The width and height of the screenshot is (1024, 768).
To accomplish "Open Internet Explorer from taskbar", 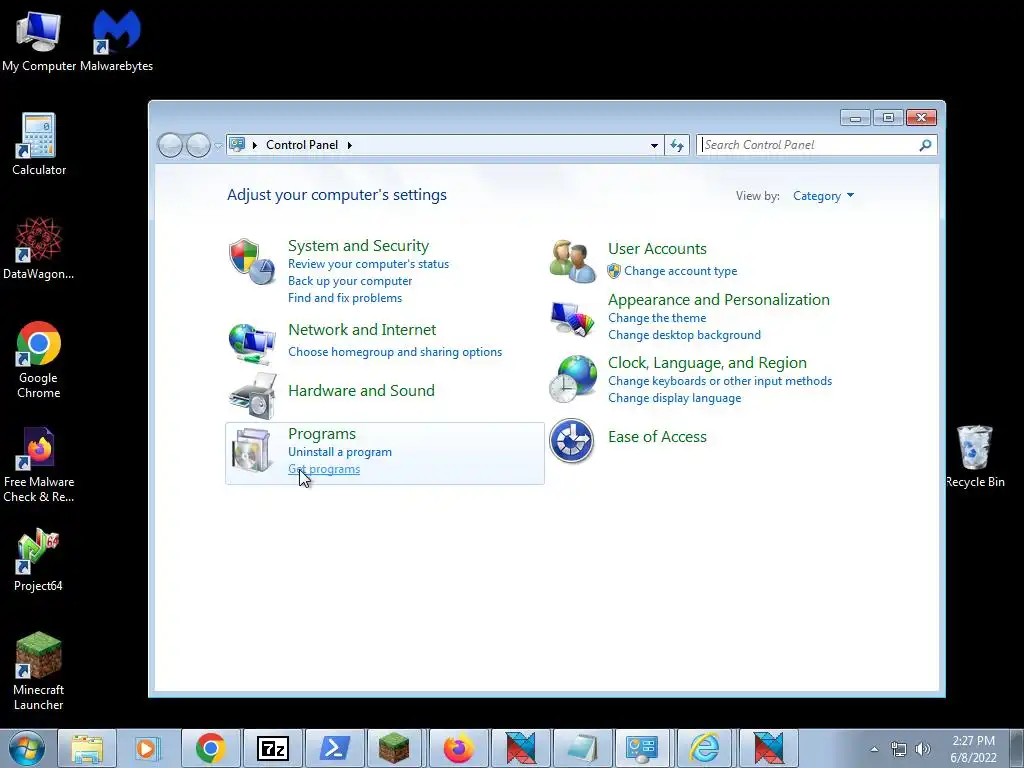I will [704, 748].
